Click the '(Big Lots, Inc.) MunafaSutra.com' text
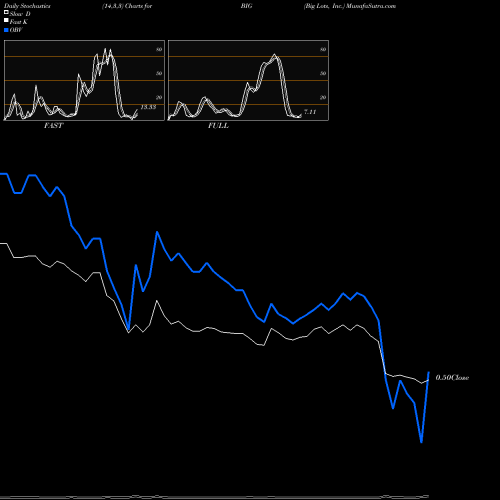The width and height of the screenshot is (500, 500). tap(350, 6)
